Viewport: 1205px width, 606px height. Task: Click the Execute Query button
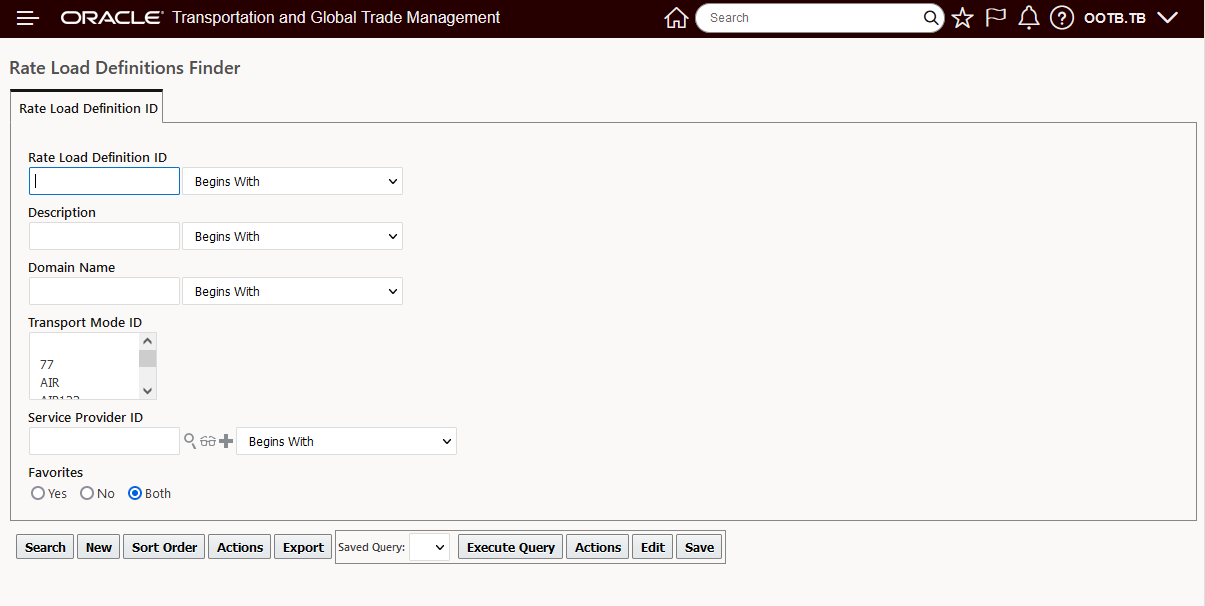click(x=511, y=547)
